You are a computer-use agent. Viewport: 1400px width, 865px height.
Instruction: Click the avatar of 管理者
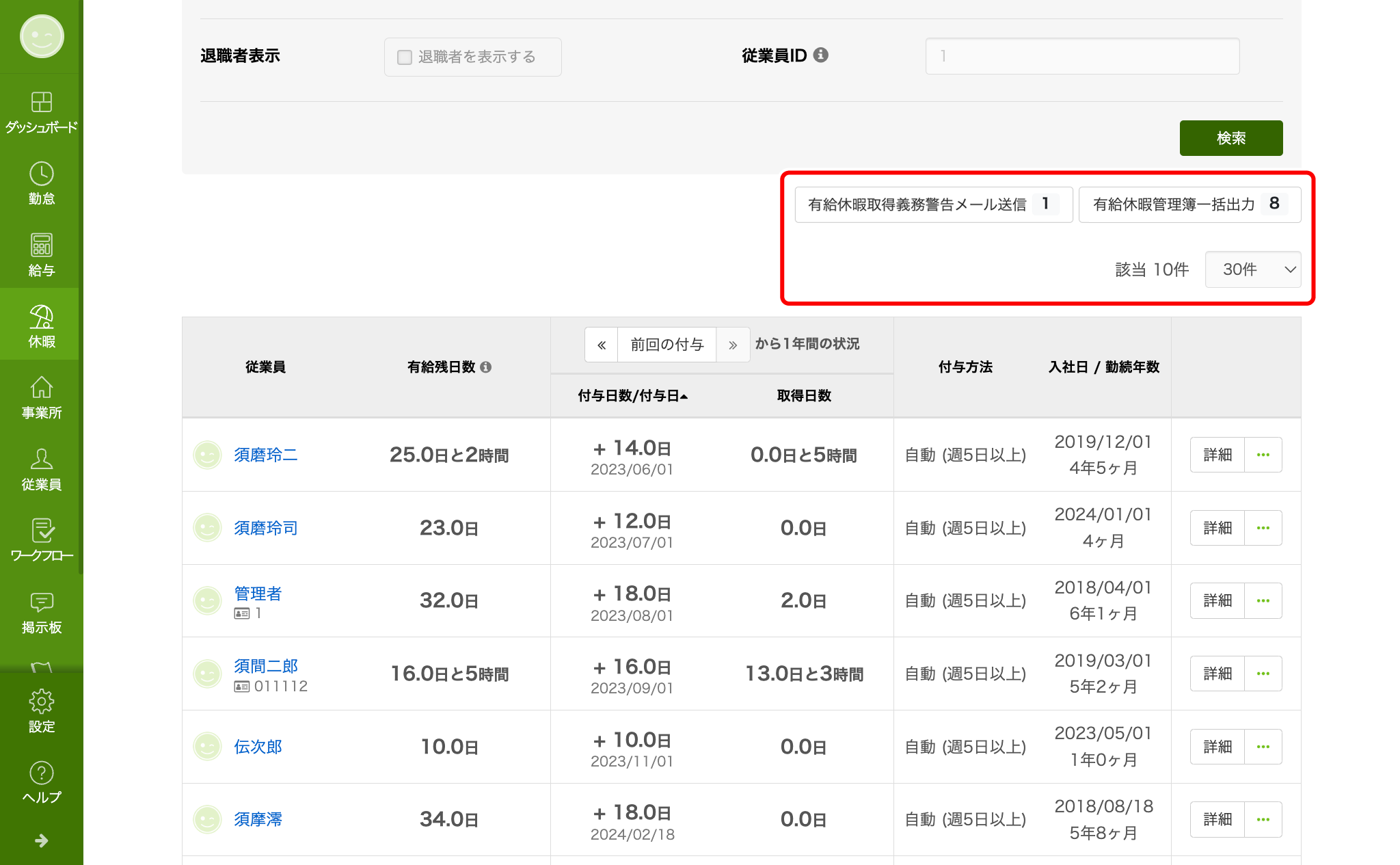tap(207, 600)
